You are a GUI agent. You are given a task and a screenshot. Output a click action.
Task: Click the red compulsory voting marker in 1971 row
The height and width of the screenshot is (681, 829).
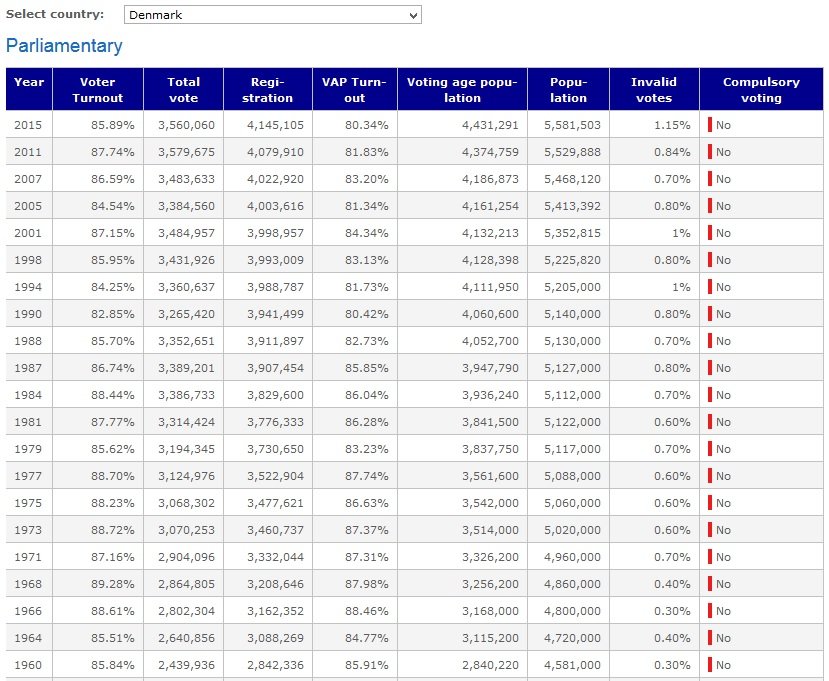tap(710, 556)
